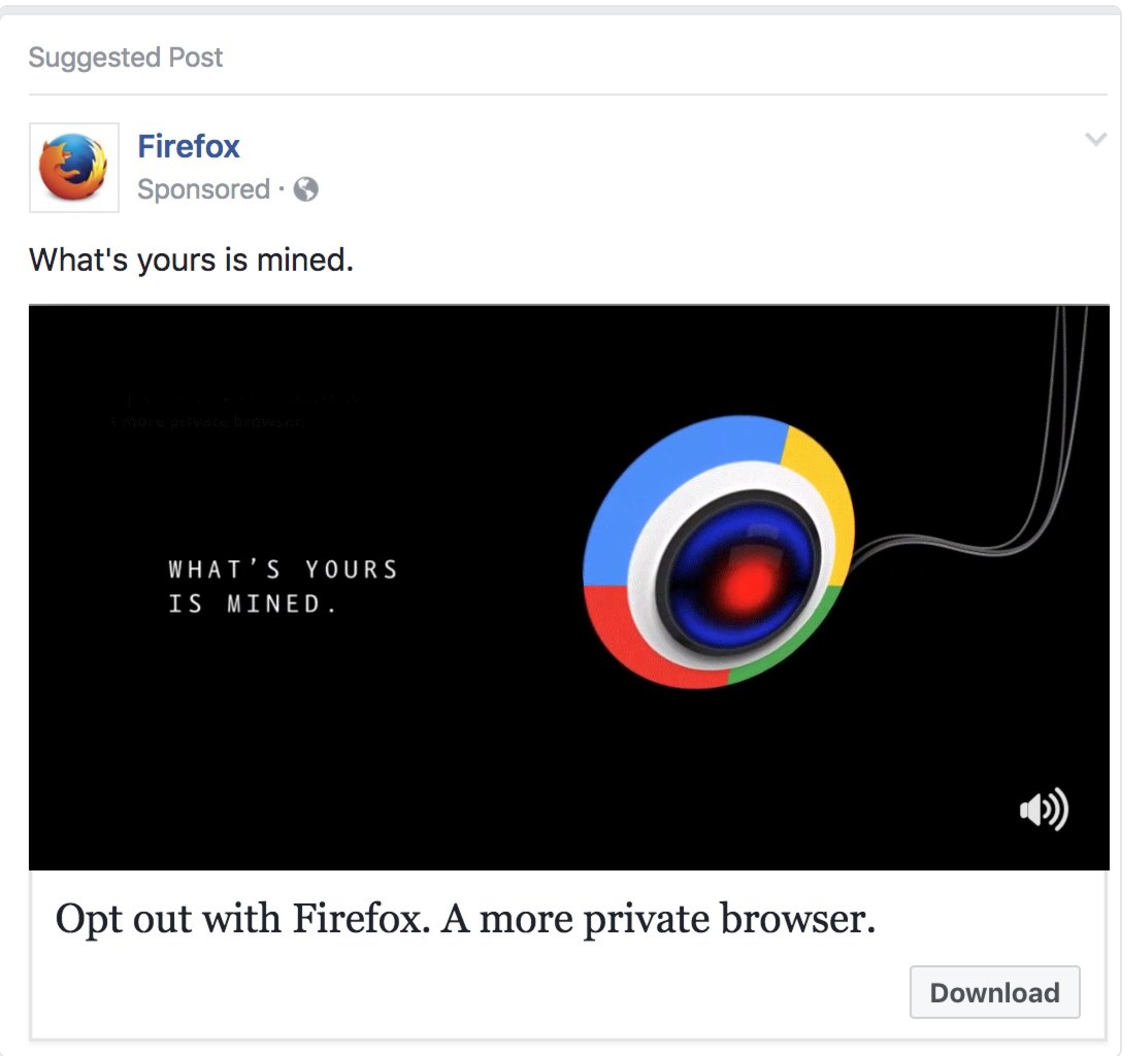This screenshot has width=1133, height=1056.
Task: Select the 'What's yours is mined.' post caption
Action: (191, 260)
